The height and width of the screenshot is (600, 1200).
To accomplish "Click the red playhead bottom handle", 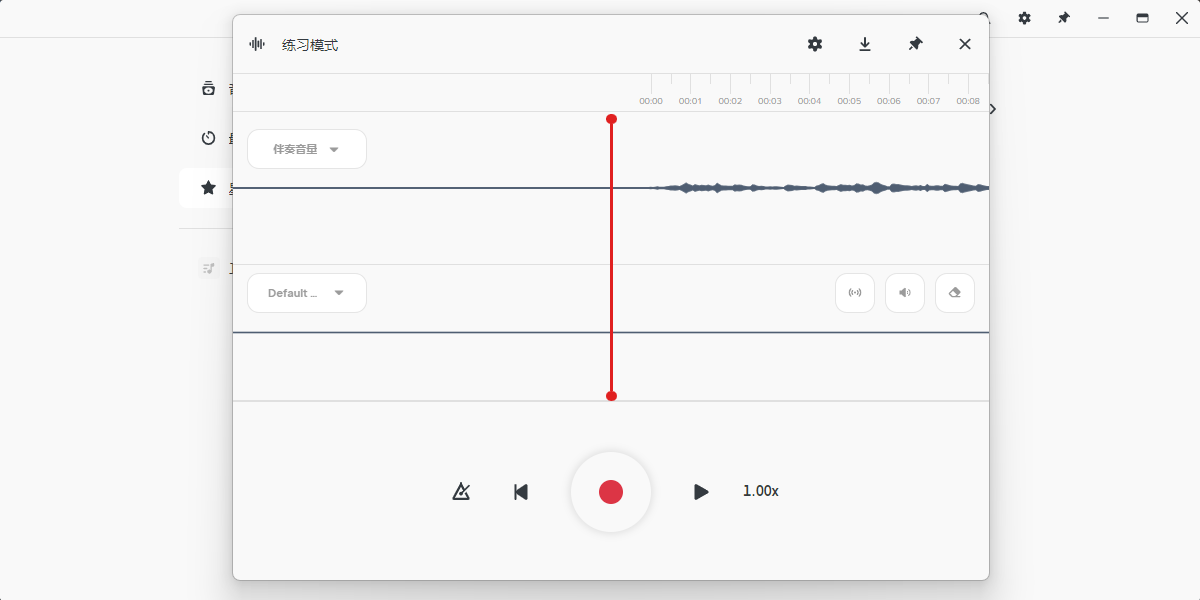I will (611, 396).
